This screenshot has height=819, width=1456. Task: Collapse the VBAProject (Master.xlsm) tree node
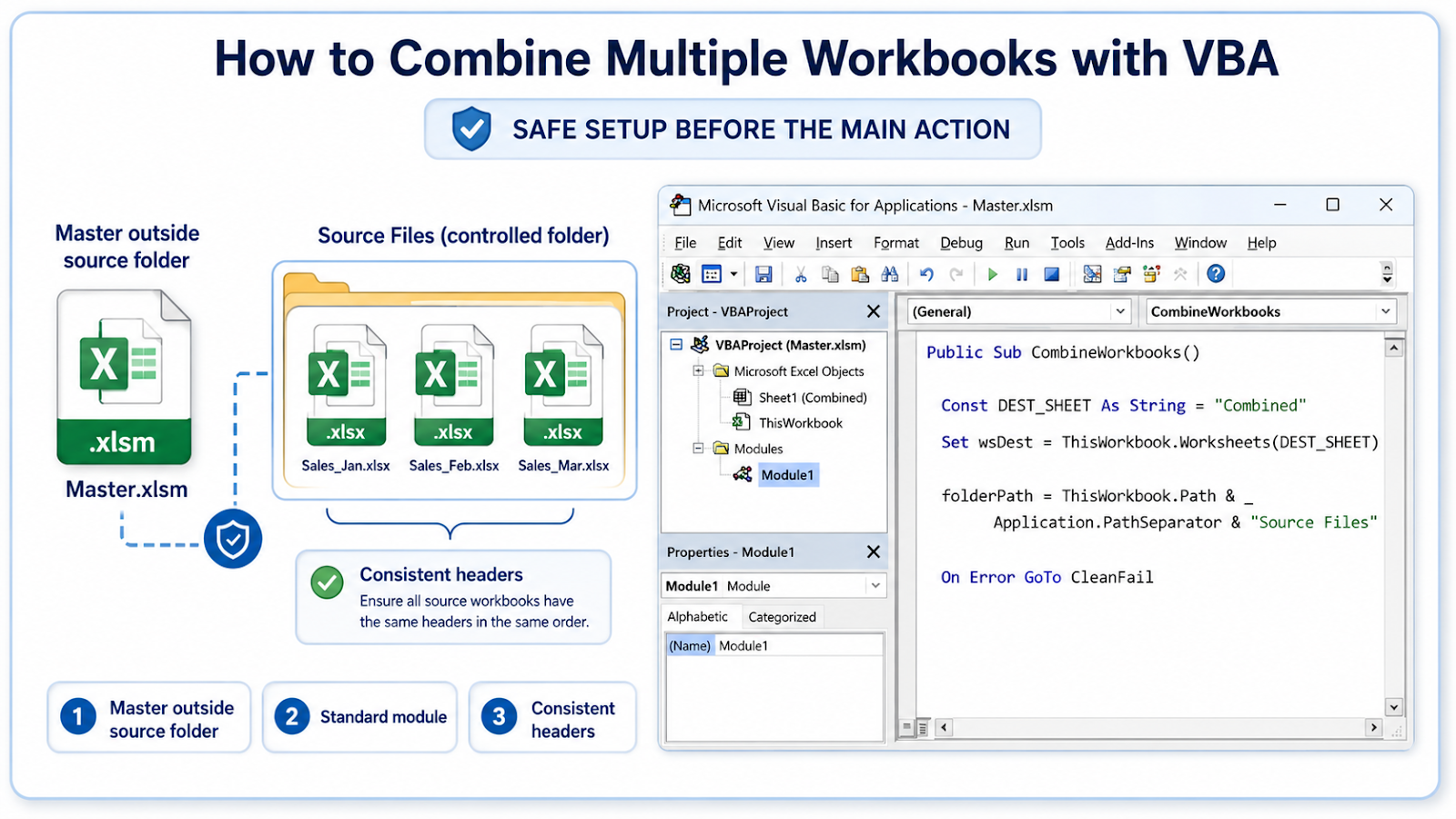click(676, 345)
